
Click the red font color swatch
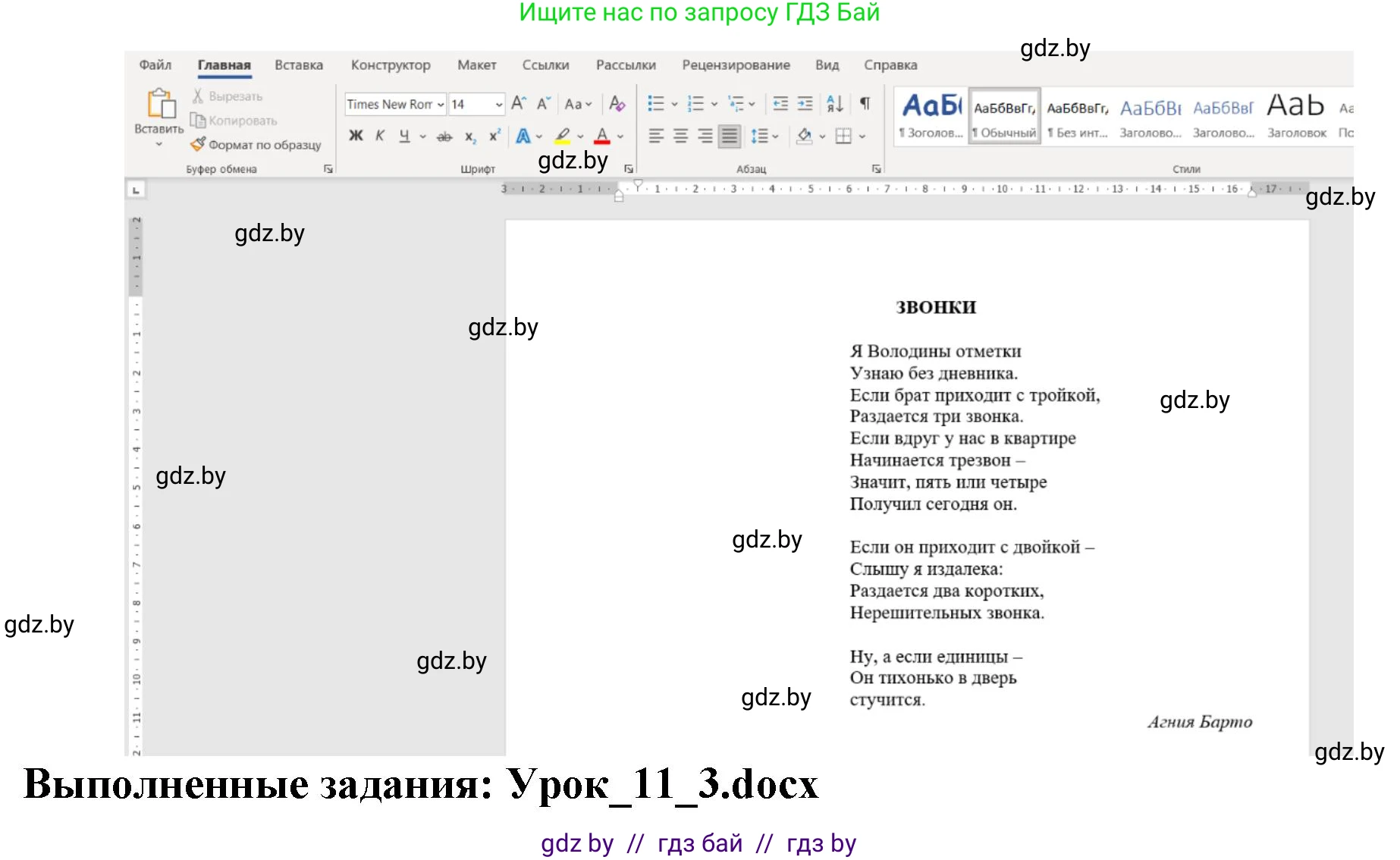click(x=602, y=137)
